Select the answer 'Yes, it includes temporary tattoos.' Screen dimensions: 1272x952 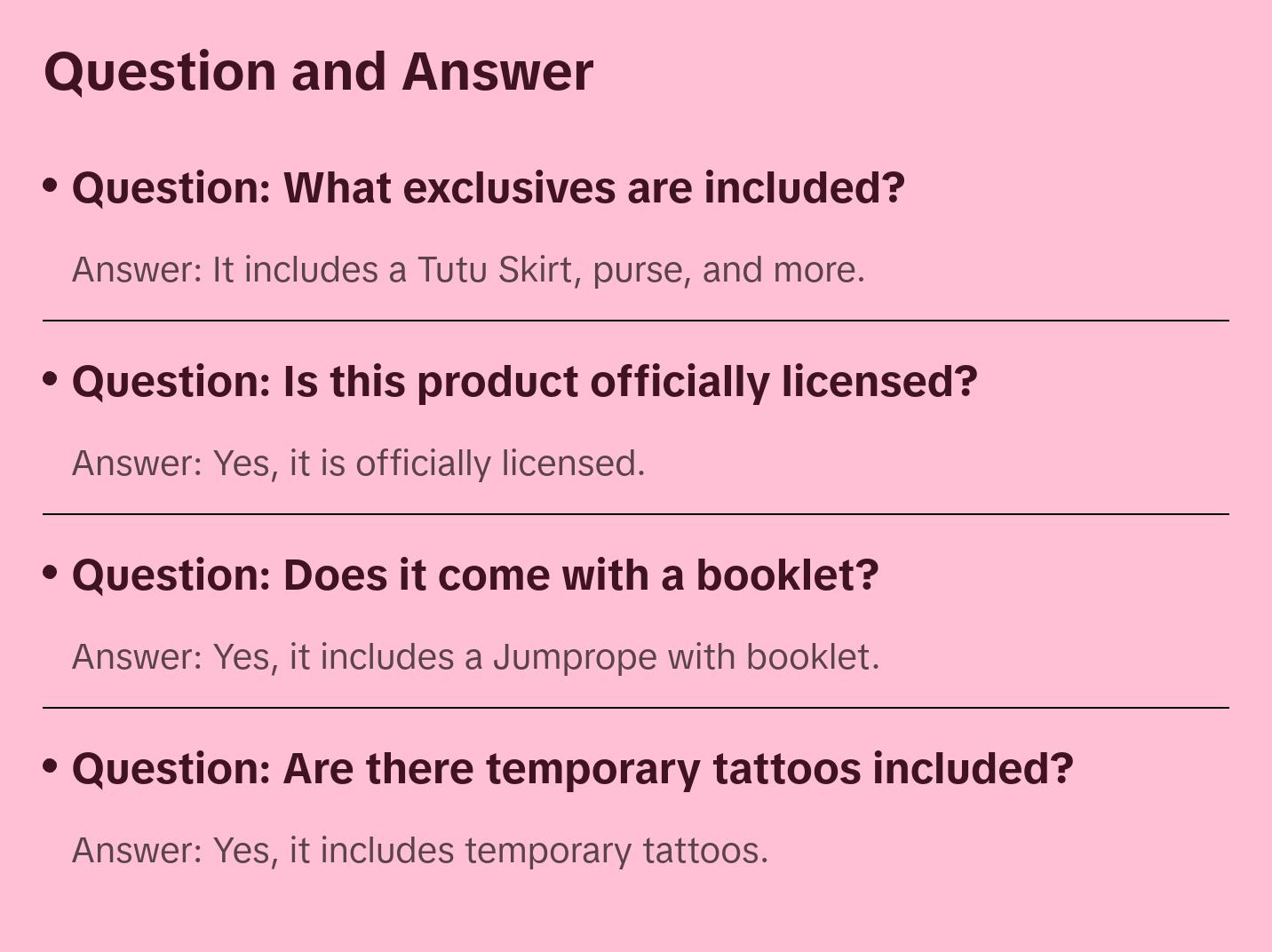pyautogui.click(x=419, y=851)
